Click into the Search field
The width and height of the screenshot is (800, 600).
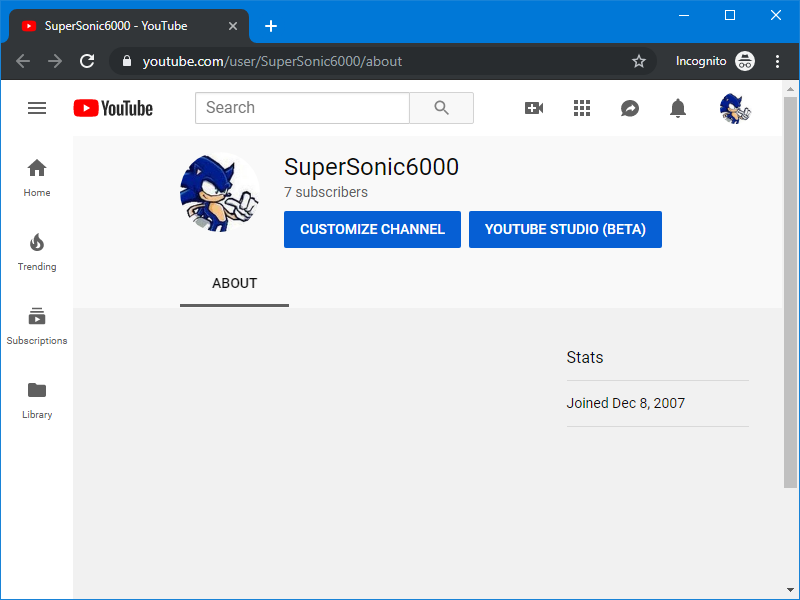[x=302, y=108]
